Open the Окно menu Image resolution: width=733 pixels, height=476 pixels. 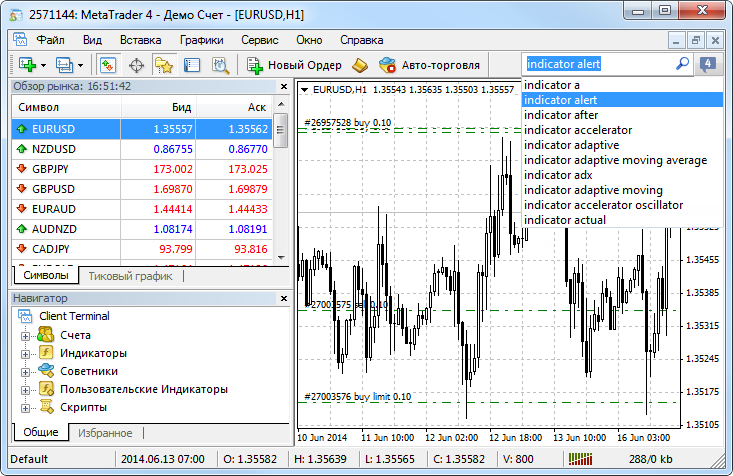pyautogui.click(x=309, y=40)
